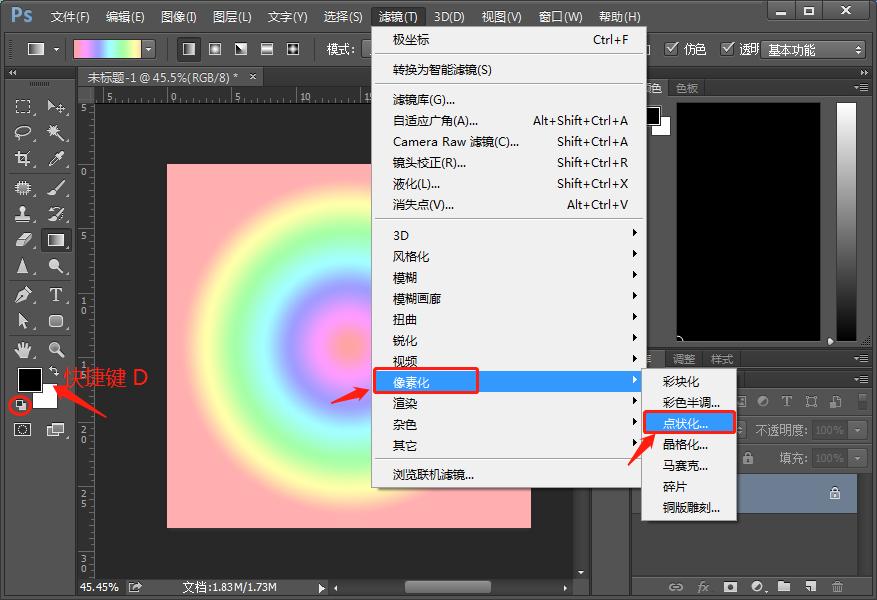Select the Crop tool

(x=21, y=157)
